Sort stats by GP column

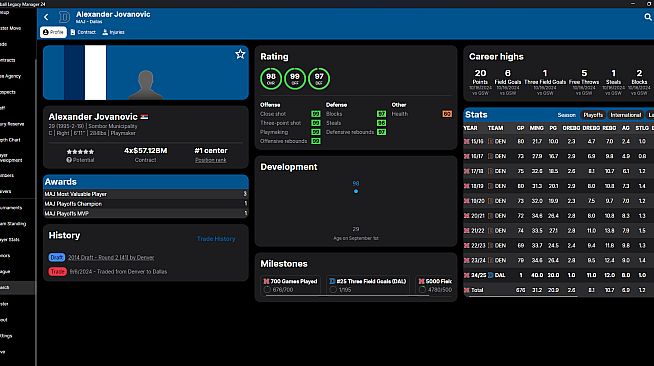(x=520, y=128)
